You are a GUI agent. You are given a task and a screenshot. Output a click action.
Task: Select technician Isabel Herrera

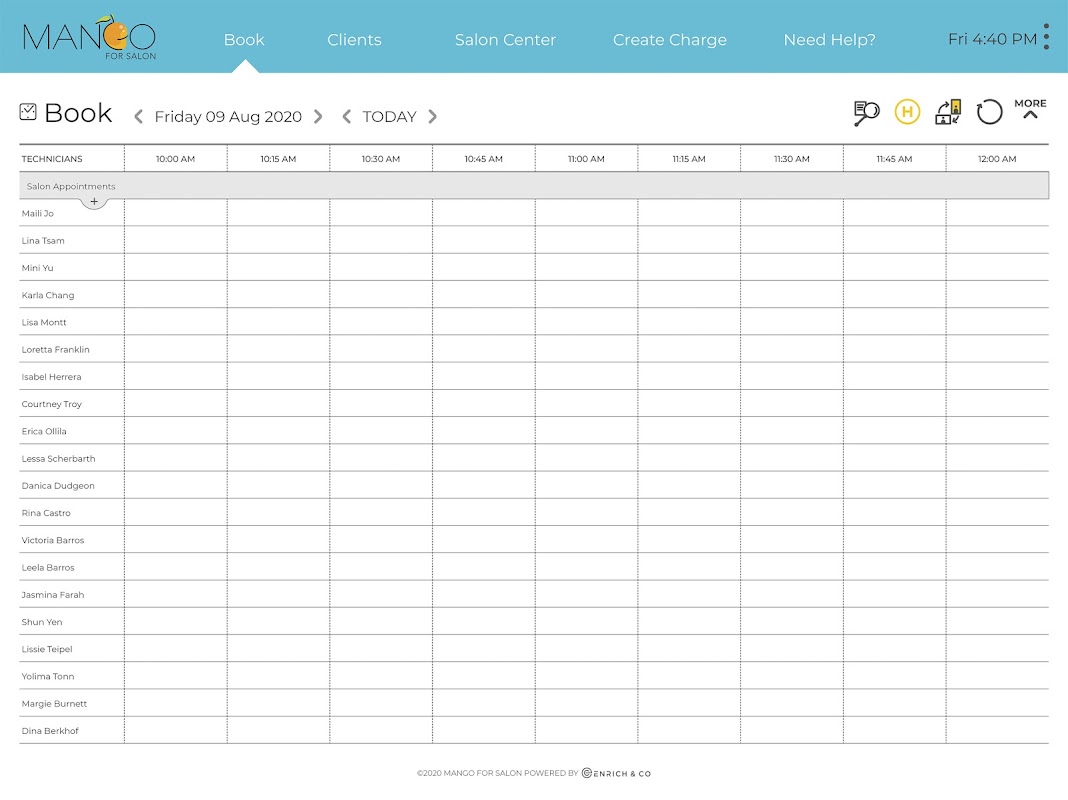(x=51, y=377)
